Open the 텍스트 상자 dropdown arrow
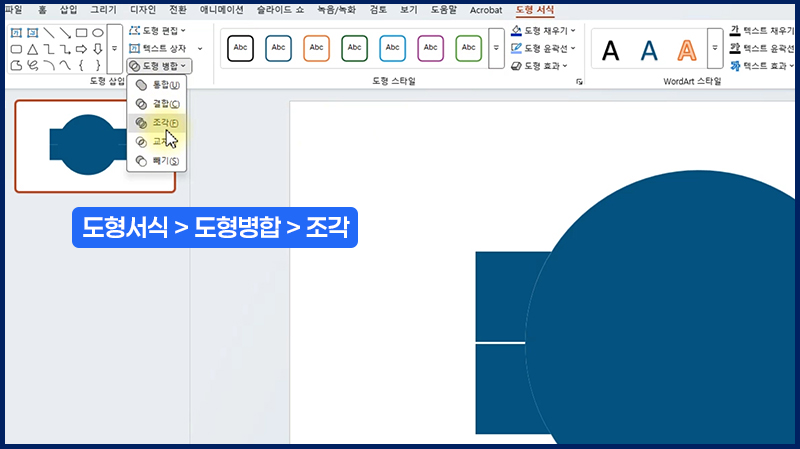Viewport: 800px width, 449px height. 200,48
